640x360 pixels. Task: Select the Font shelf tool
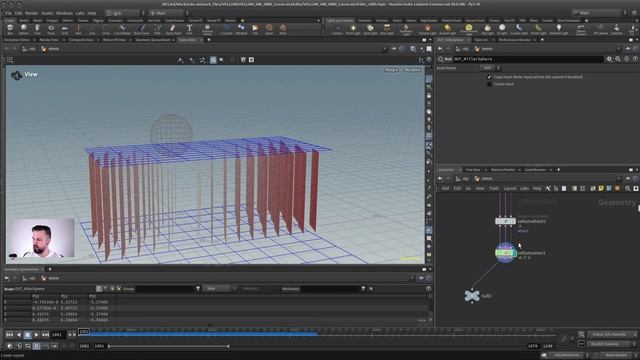tap(189, 29)
